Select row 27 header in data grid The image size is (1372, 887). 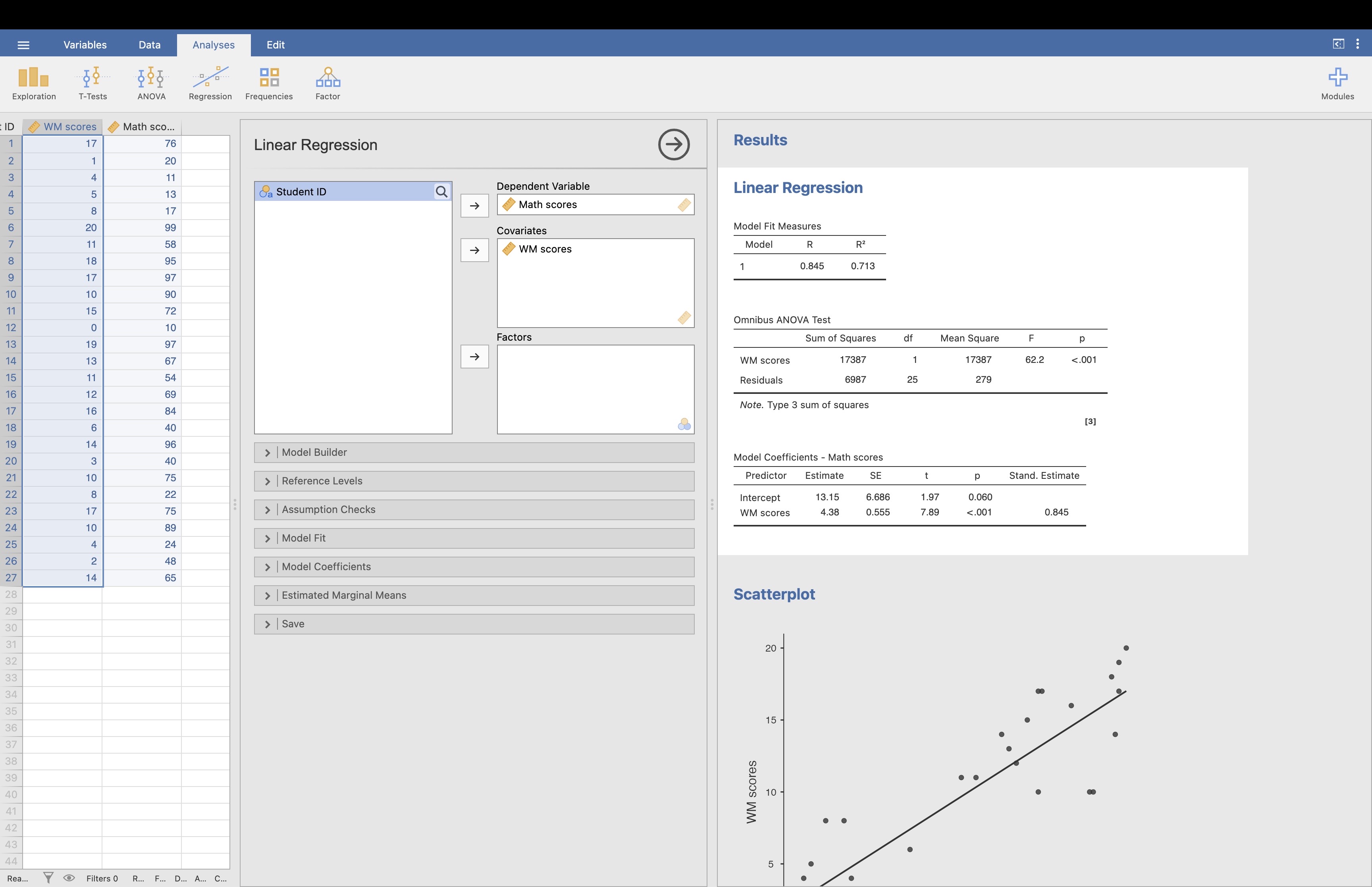(11, 578)
